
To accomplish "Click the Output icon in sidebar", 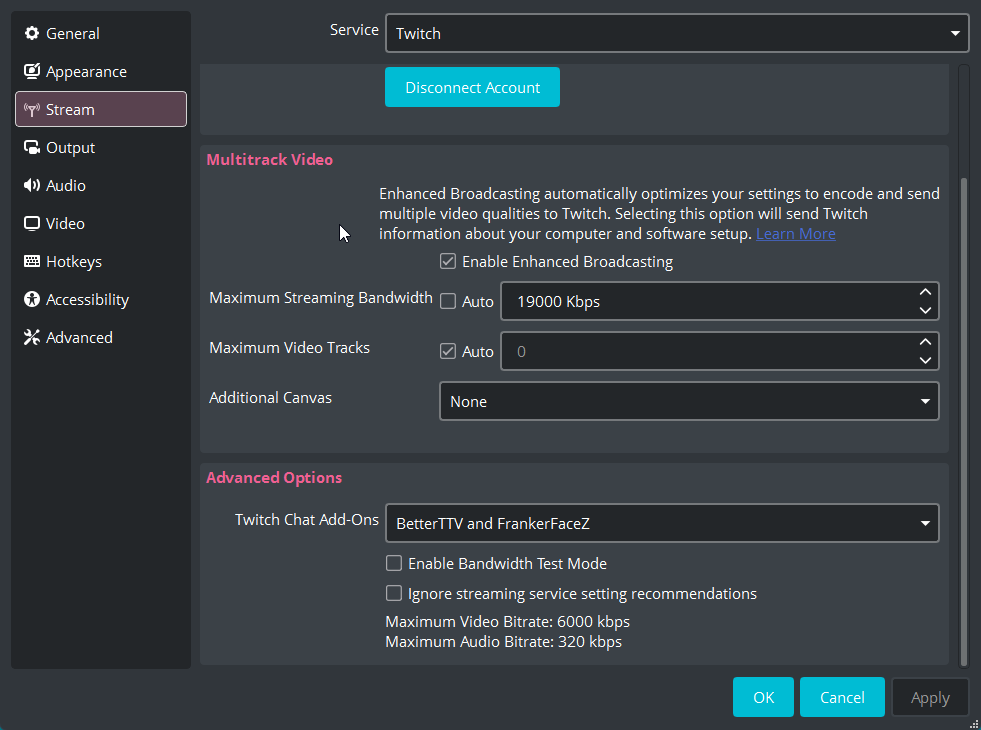I will point(31,148).
